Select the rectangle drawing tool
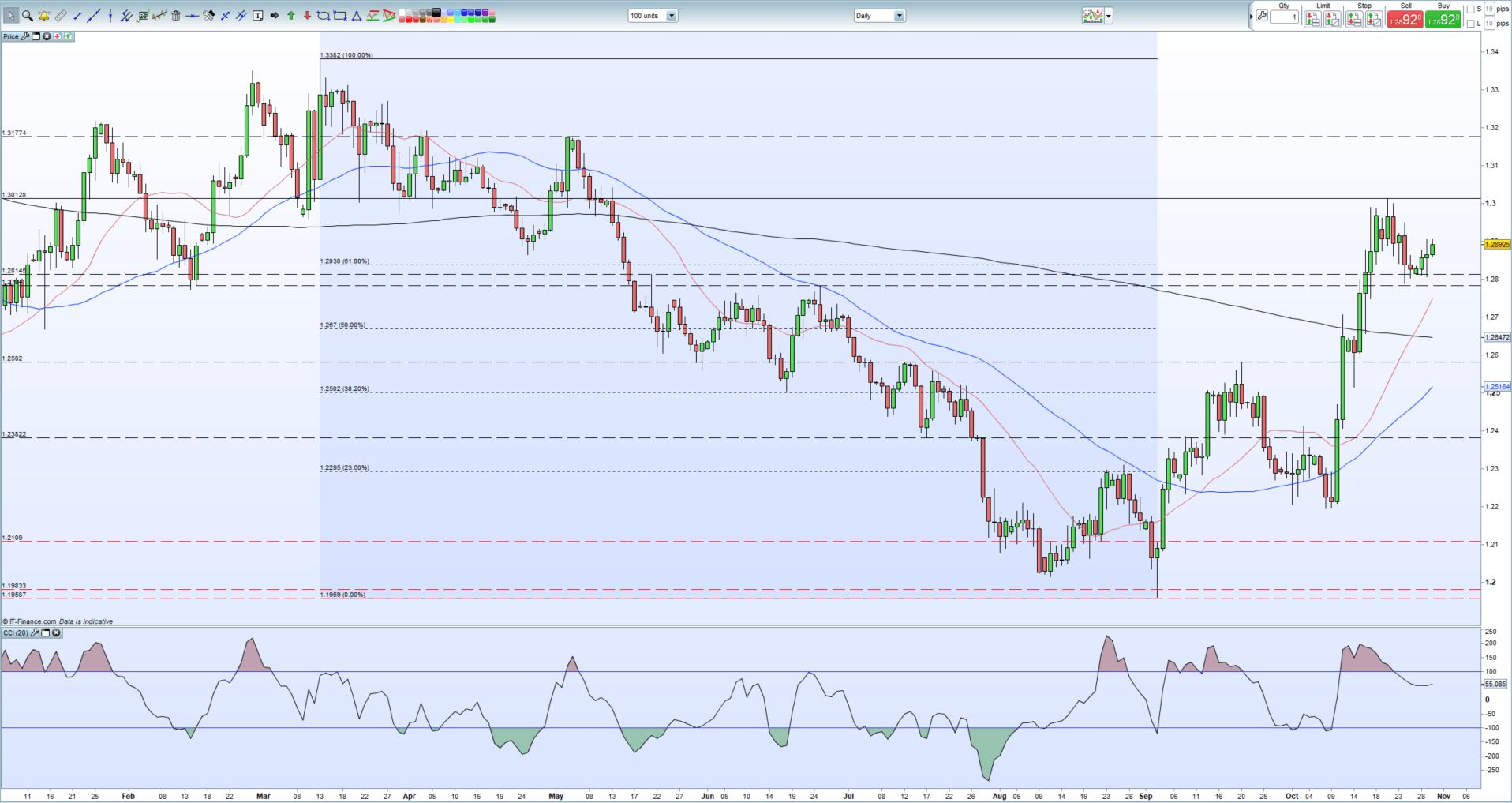 [340, 16]
